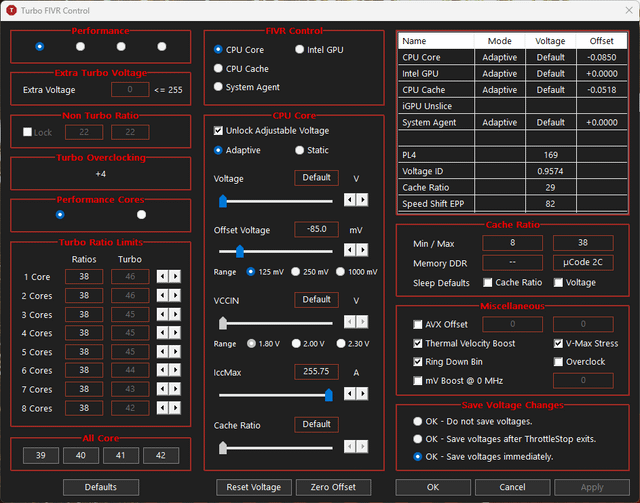640x503 pixels.
Task: Click the µCode 2C box
Action: tap(583, 263)
